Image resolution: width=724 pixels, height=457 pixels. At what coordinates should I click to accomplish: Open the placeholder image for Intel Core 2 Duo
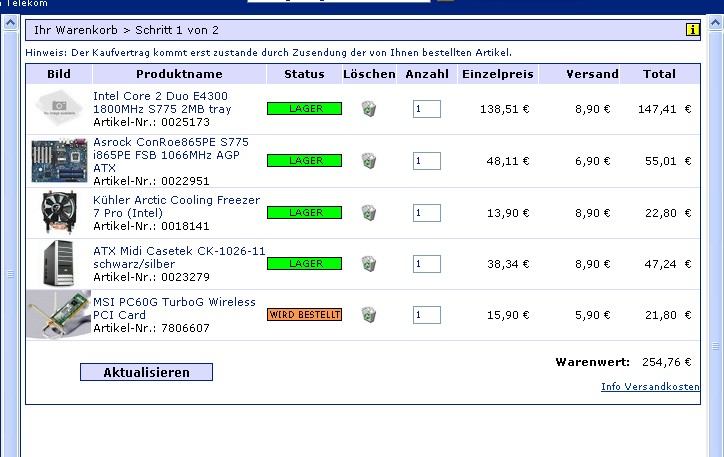point(59,108)
